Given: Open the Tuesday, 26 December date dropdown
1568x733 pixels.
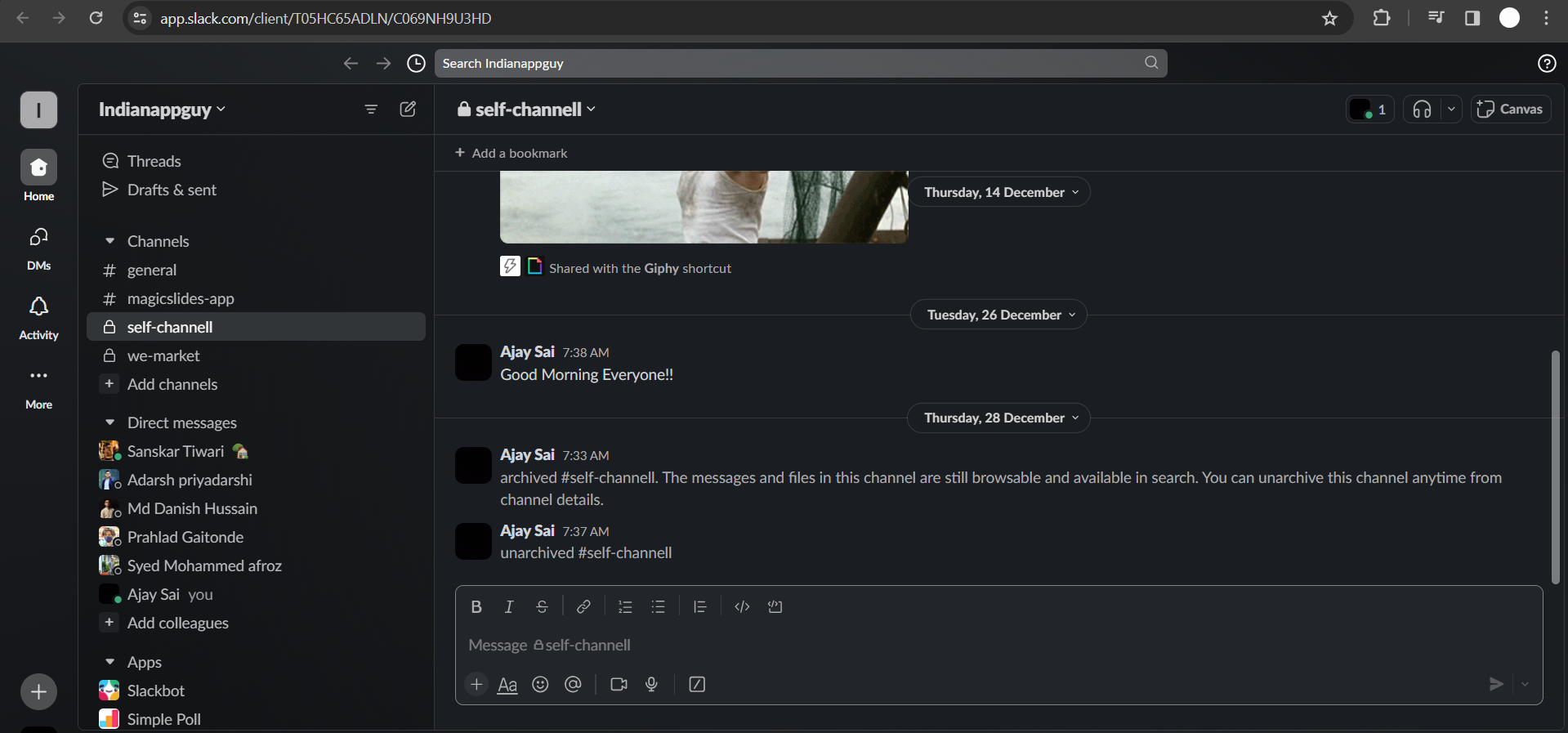Looking at the screenshot, I should (x=999, y=315).
